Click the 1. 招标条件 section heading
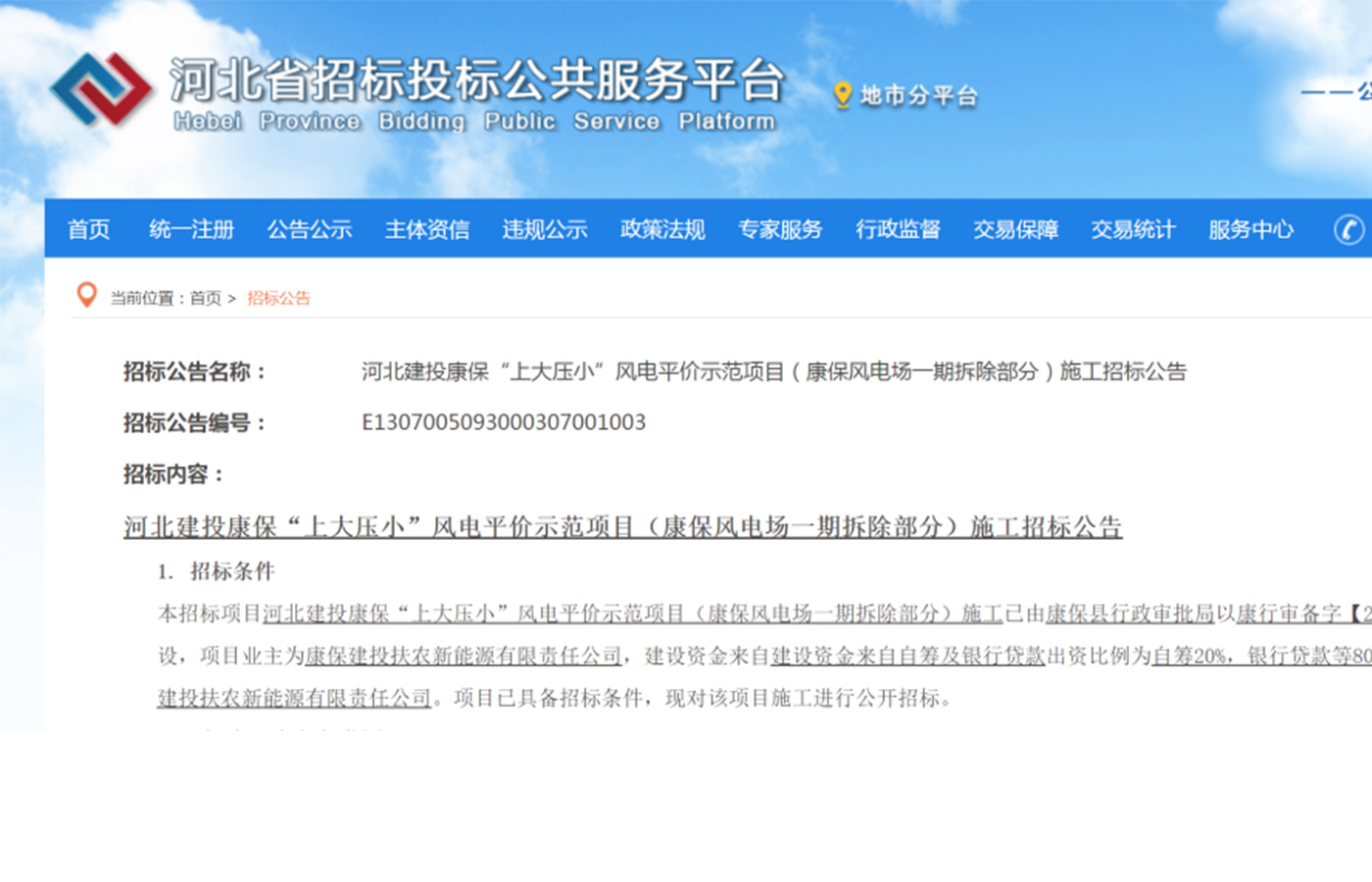Image resolution: width=1372 pixels, height=882 pixels. 217,571
